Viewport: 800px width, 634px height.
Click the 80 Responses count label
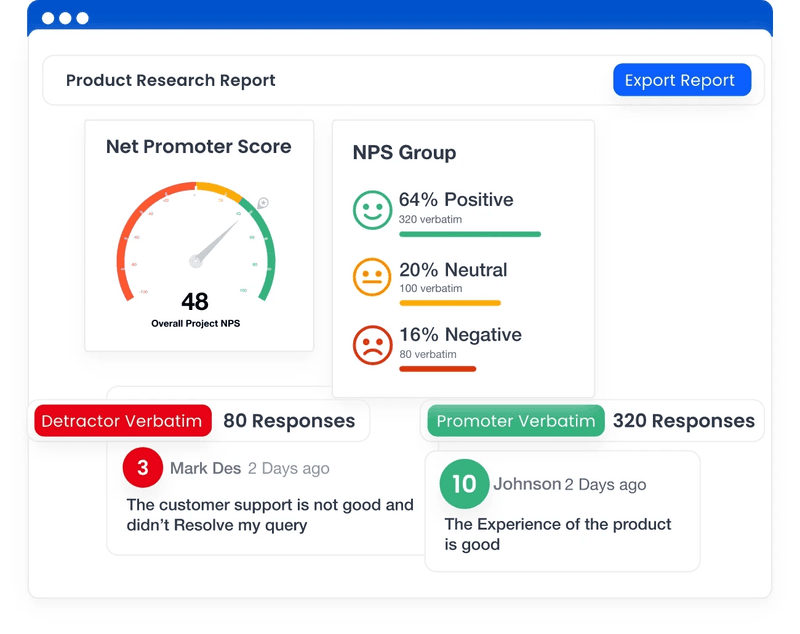click(x=289, y=421)
